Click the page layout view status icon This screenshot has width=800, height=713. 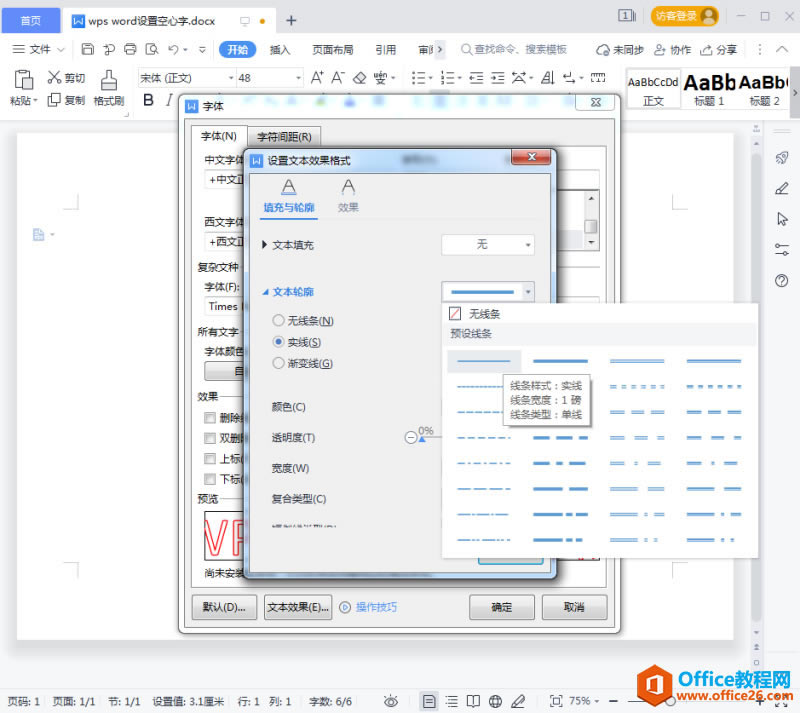pos(430,701)
